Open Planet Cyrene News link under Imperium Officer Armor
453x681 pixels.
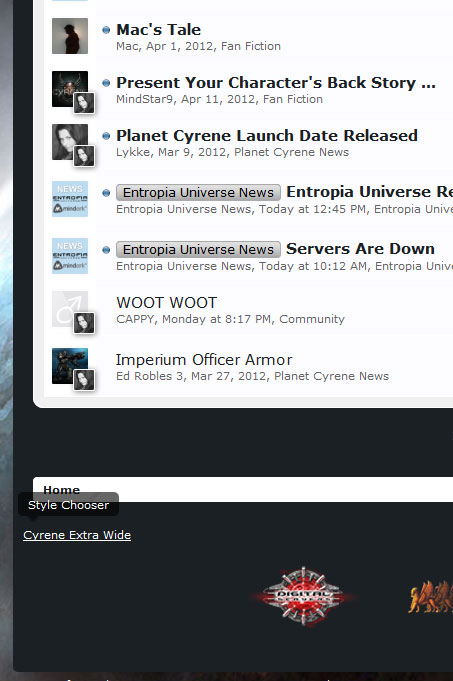[331, 376]
